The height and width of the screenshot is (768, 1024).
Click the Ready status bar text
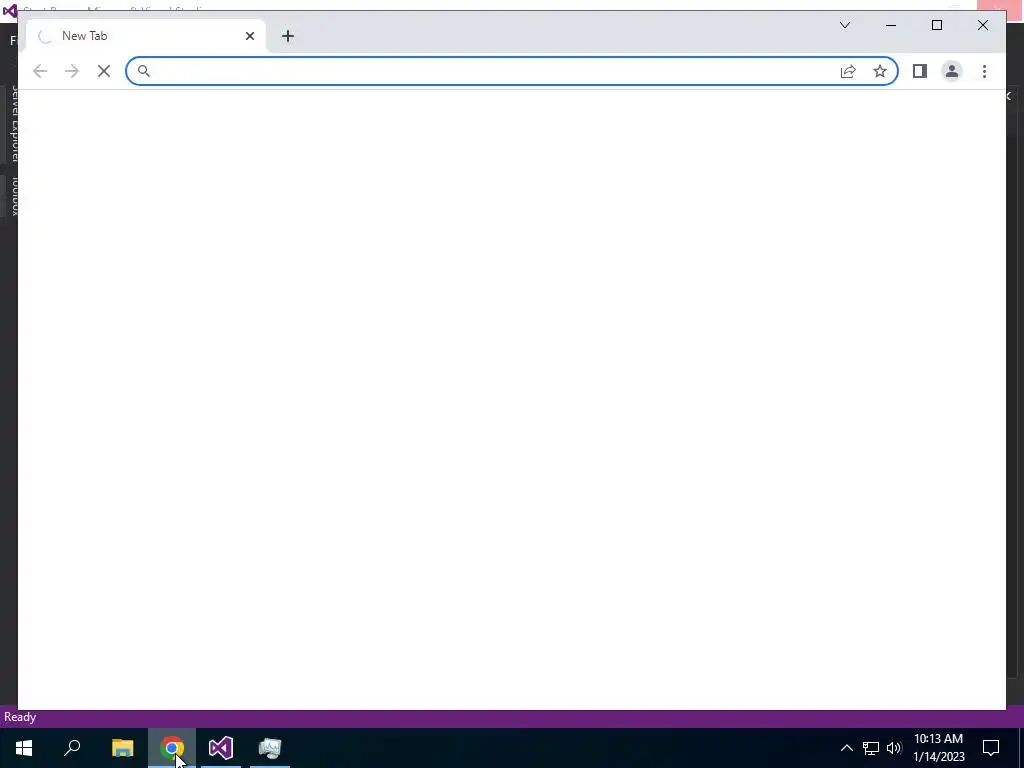click(20, 717)
